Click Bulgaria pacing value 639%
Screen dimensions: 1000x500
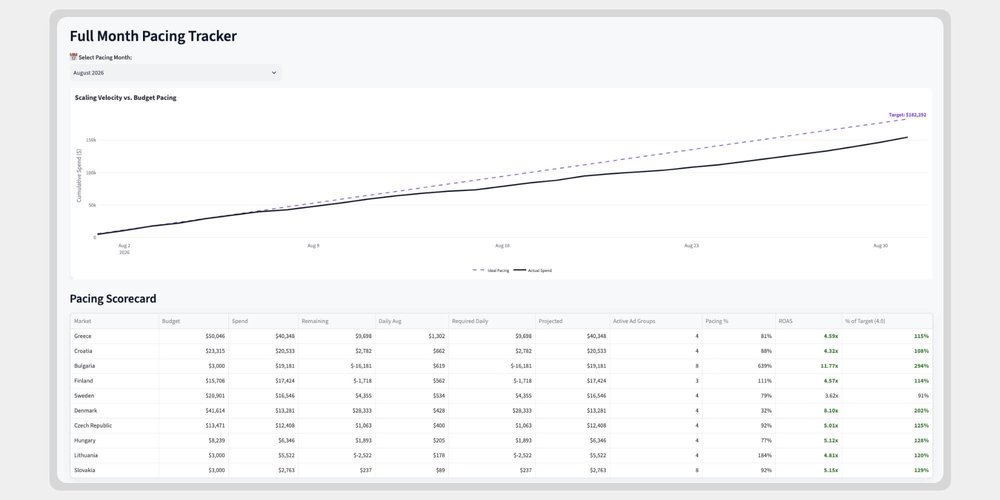coord(764,366)
